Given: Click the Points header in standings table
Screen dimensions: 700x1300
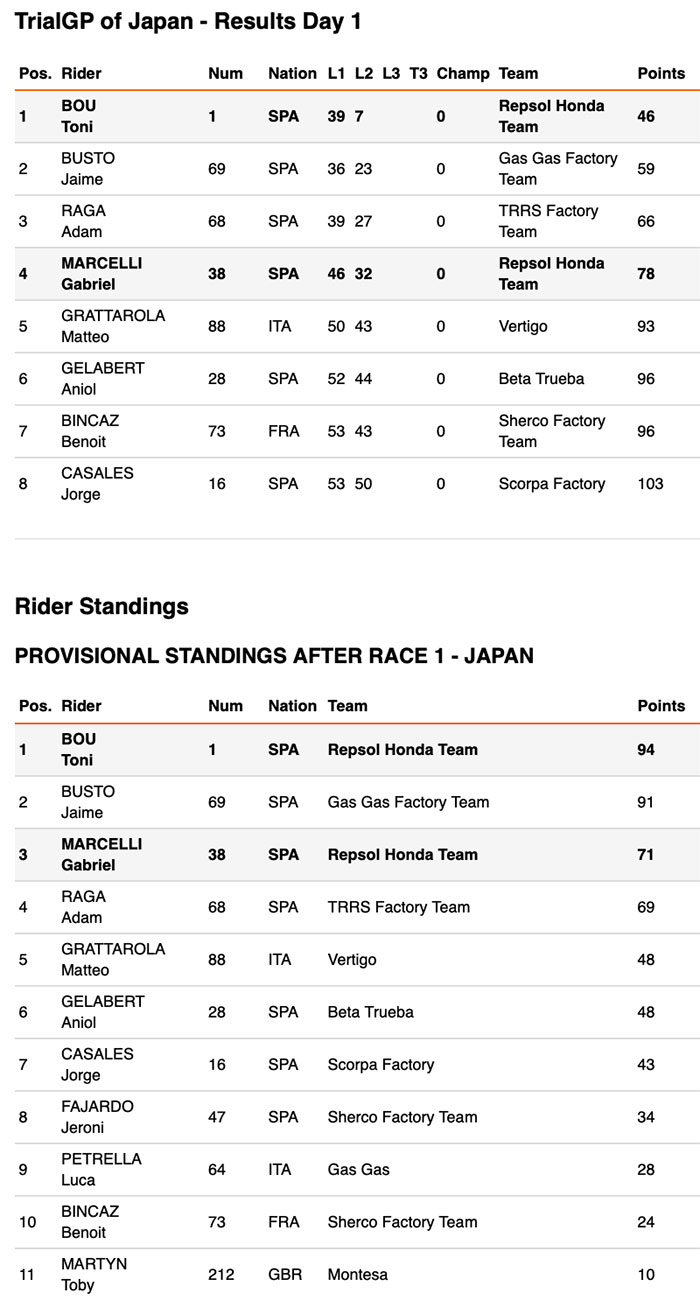Looking at the screenshot, I should (x=661, y=706).
